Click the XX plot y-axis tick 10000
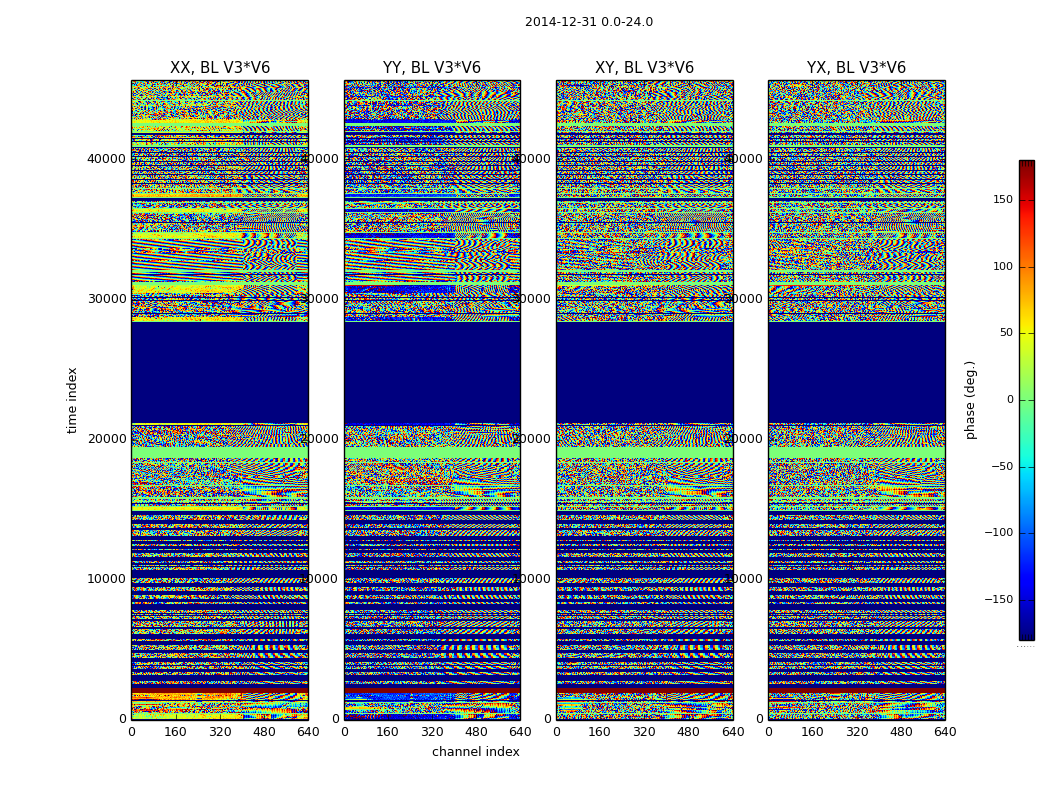 point(106,578)
